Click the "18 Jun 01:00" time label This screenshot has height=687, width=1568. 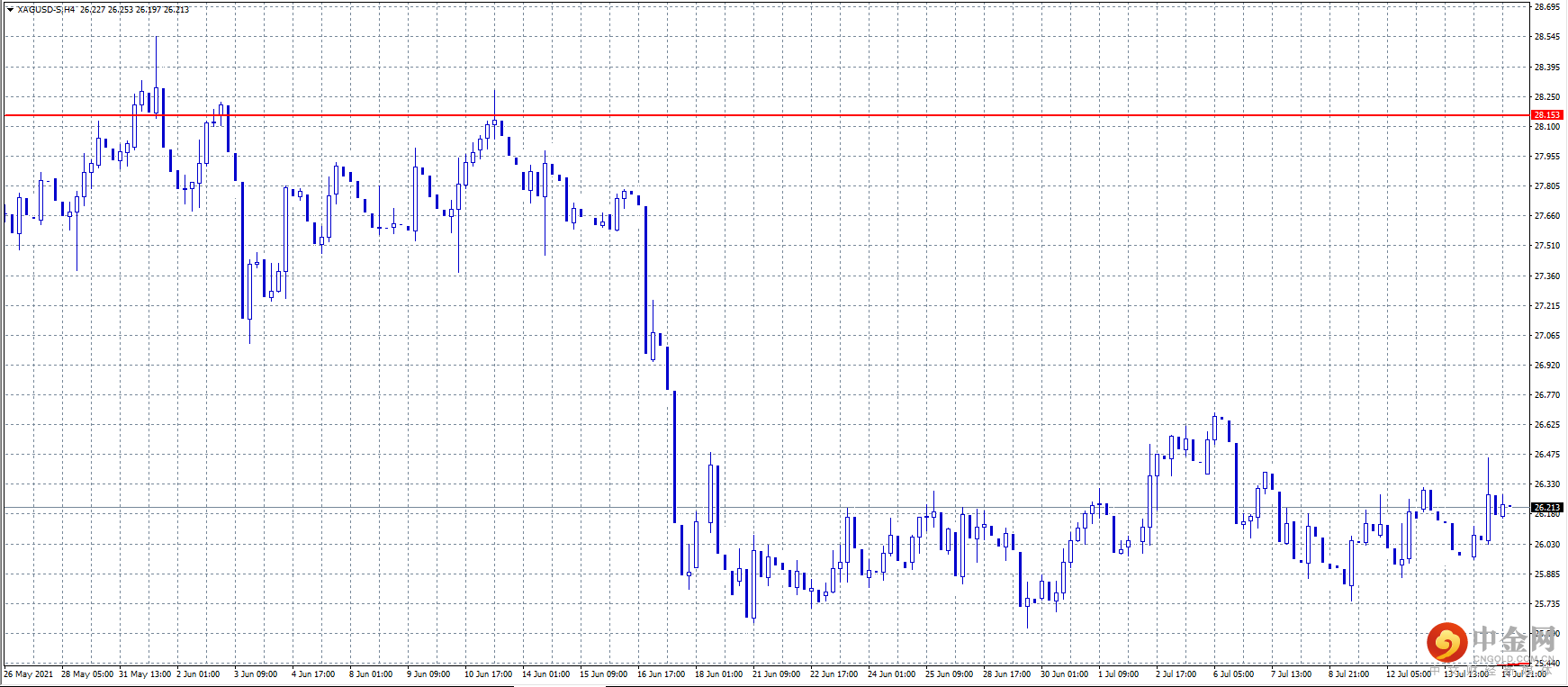coord(719,674)
